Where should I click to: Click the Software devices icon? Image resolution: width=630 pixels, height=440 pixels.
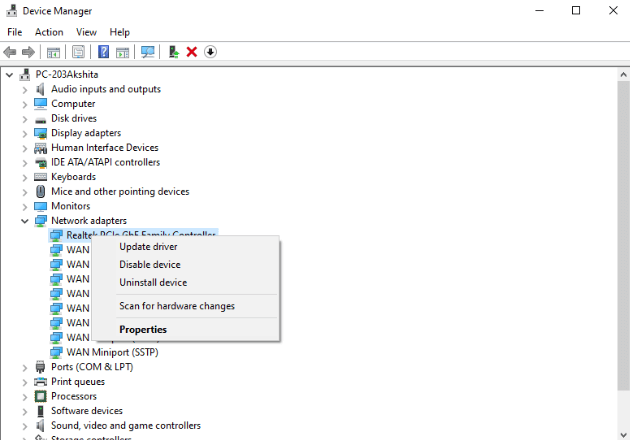pos(40,411)
